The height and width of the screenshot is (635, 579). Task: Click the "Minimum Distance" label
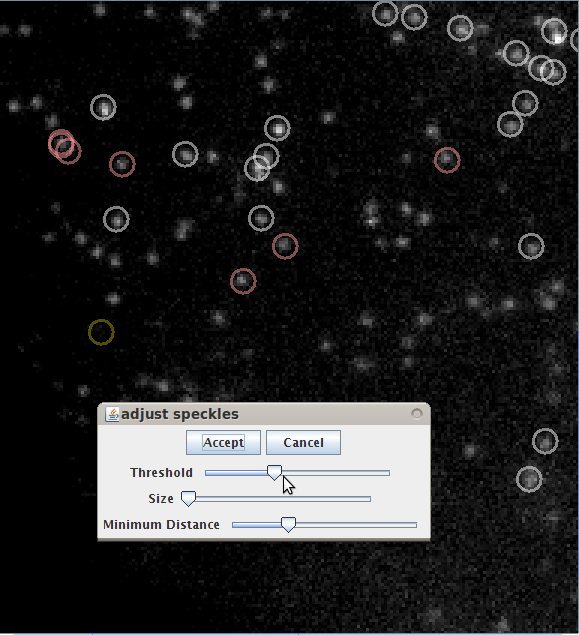161,524
